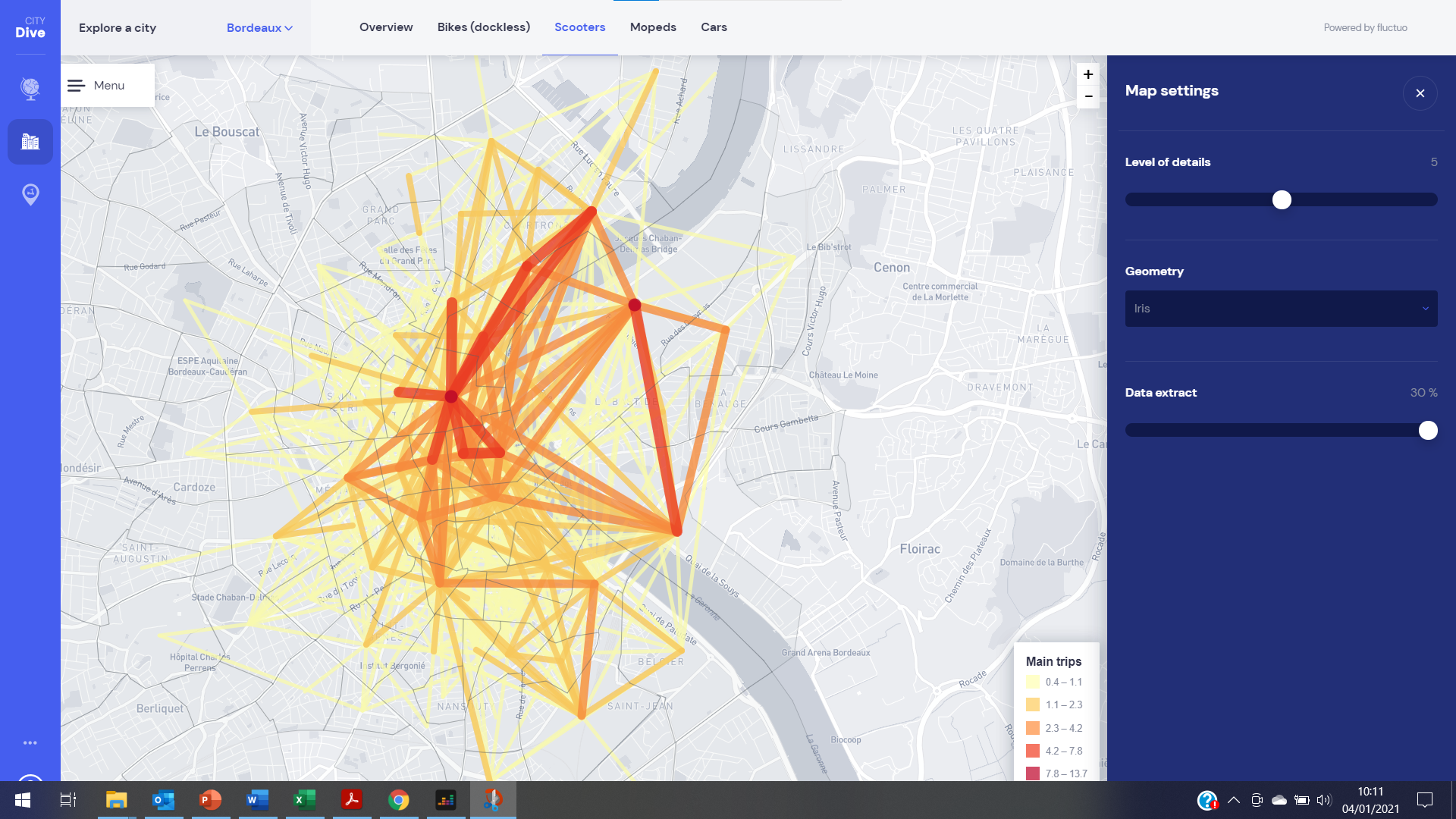Screen dimensions: 1456x819
Task: Zoom out the map with minus button
Action: coord(1087,96)
